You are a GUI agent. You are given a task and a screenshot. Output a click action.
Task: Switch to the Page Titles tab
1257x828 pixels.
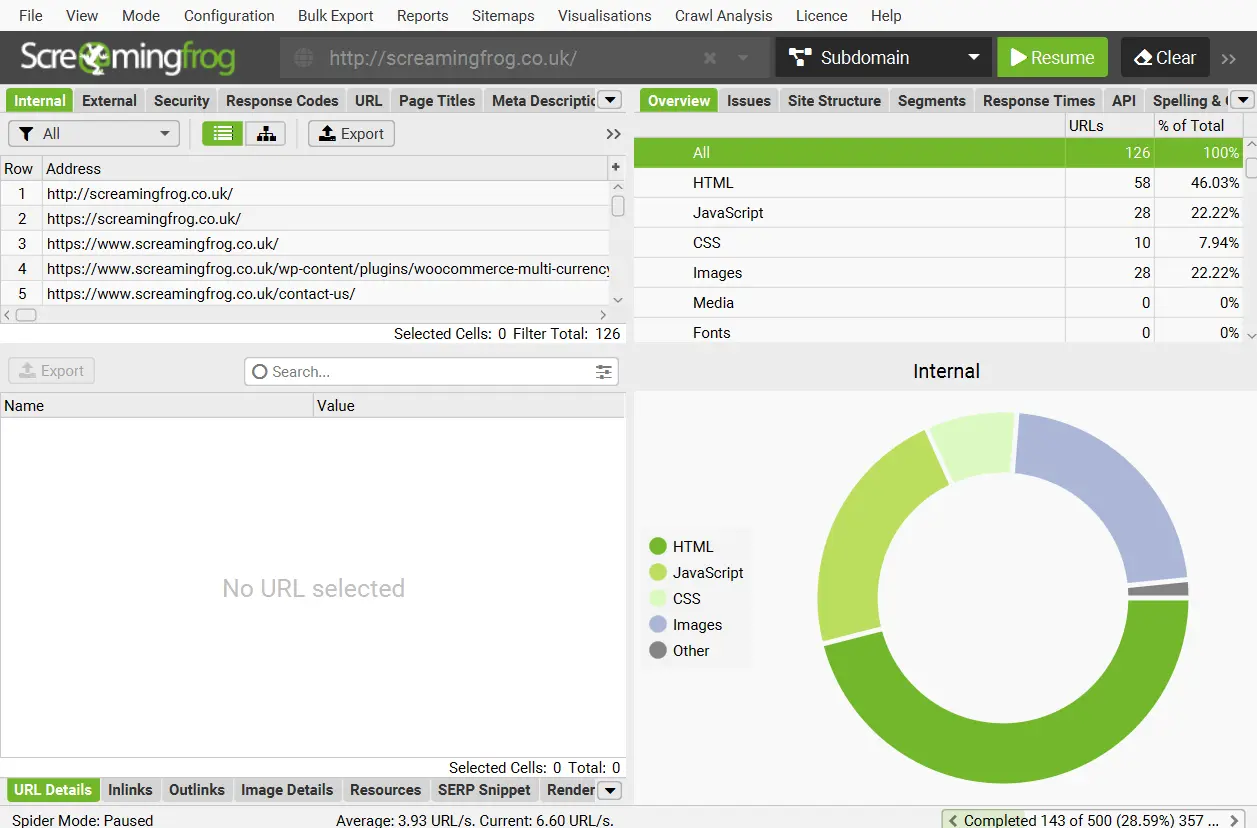(437, 100)
